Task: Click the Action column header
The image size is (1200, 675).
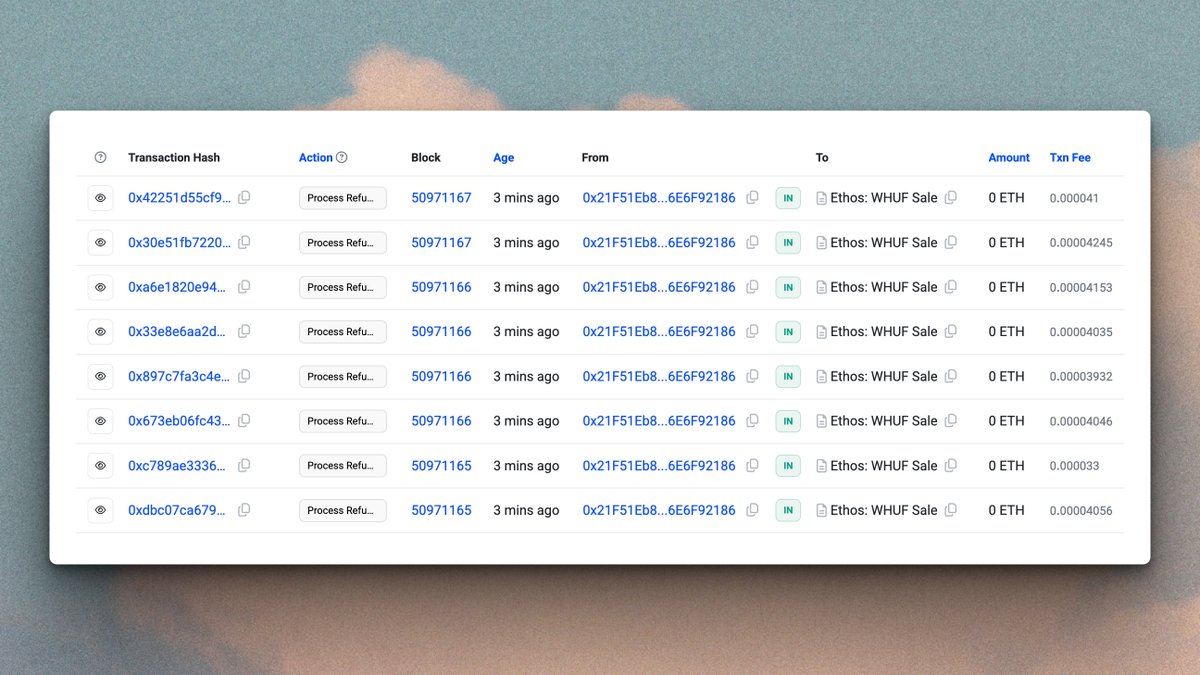Action: click(x=316, y=157)
